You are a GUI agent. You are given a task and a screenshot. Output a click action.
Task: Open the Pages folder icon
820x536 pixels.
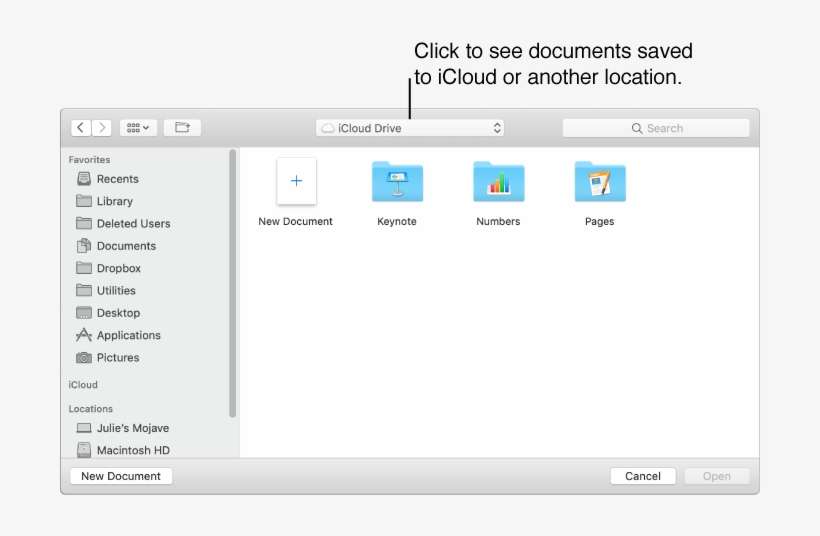[x=600, y=181]
